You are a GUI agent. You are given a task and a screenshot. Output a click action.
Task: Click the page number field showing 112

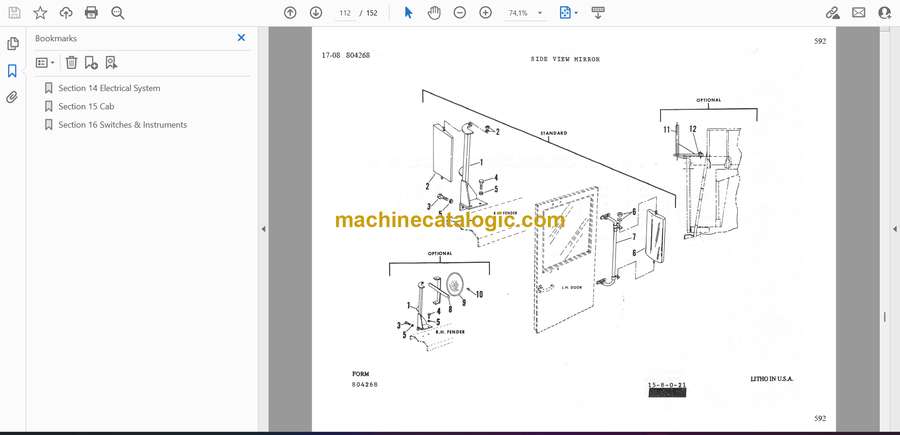point(344,13)
